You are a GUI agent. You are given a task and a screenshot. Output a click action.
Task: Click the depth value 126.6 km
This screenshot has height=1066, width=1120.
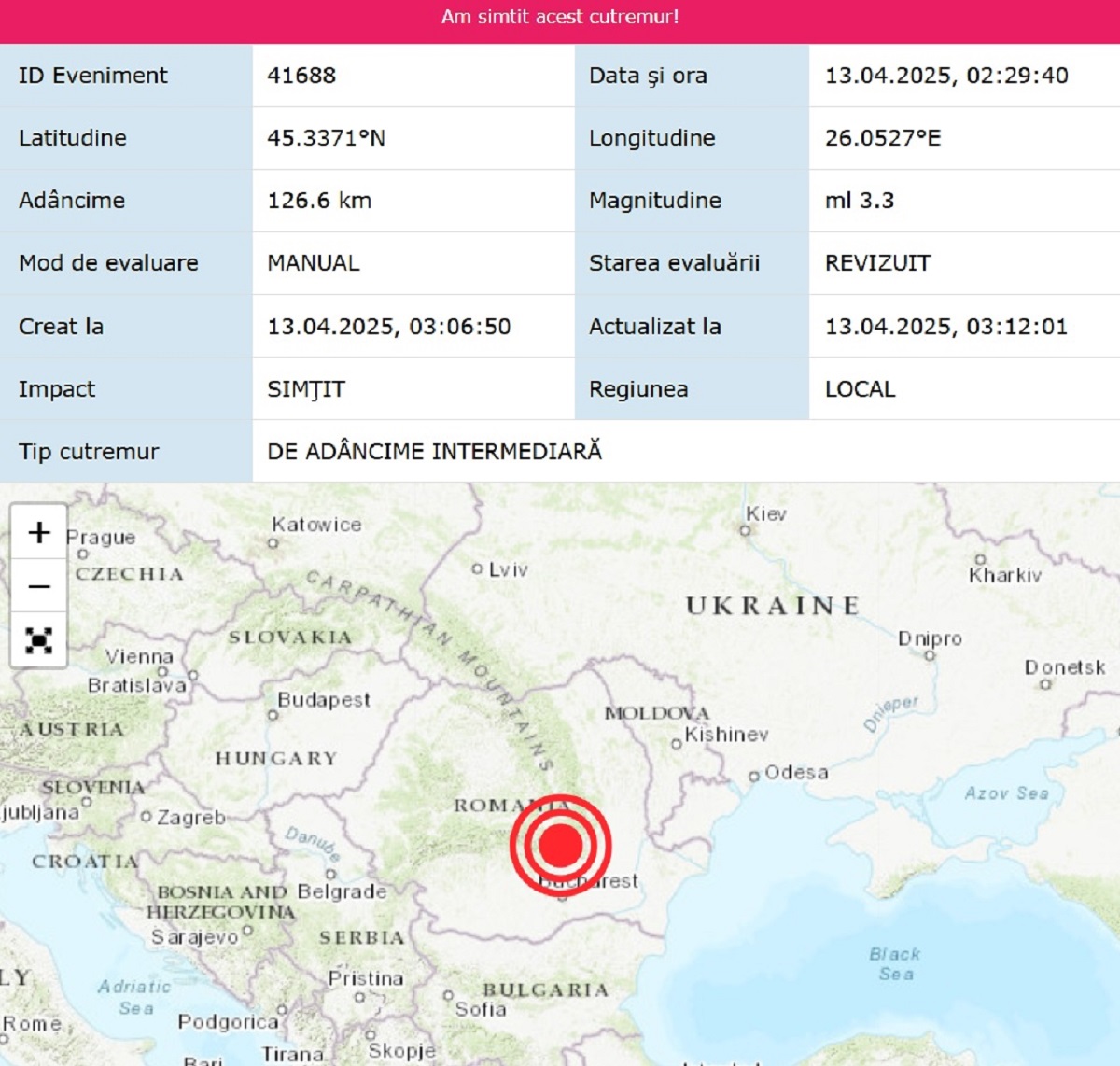(319, 201)
